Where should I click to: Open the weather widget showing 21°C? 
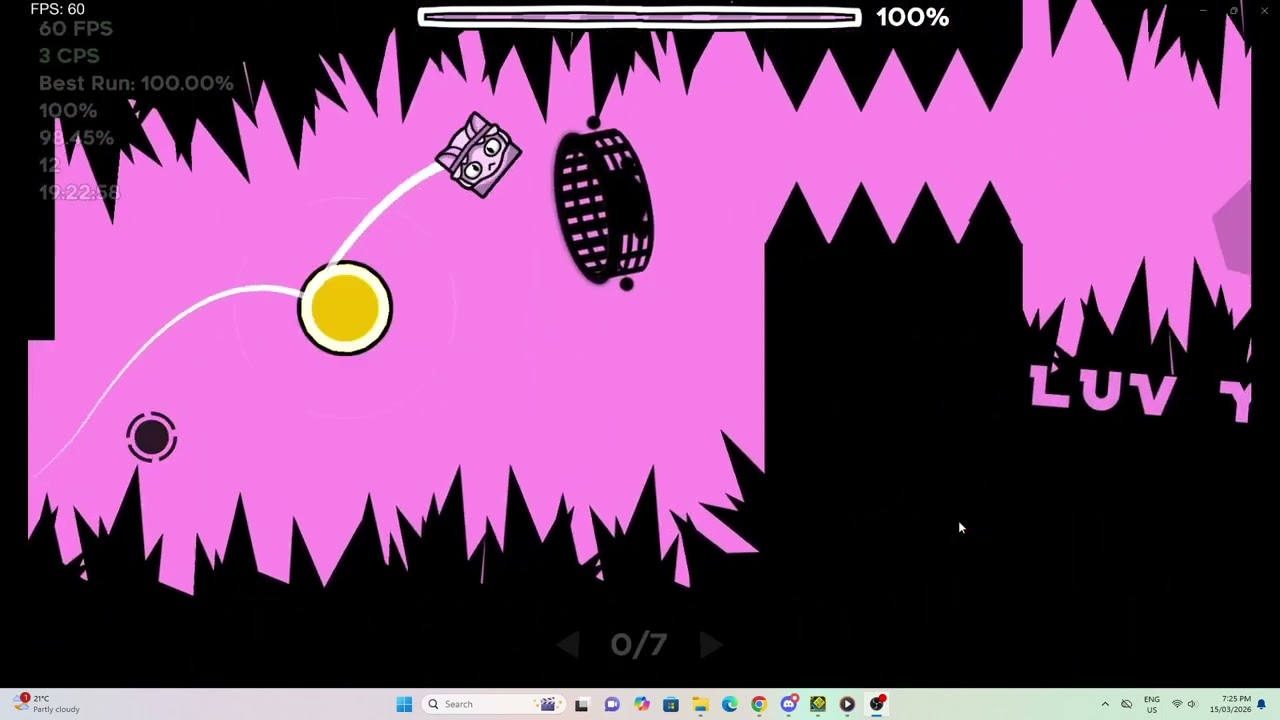pyautogui.click(x=48, y=704)
